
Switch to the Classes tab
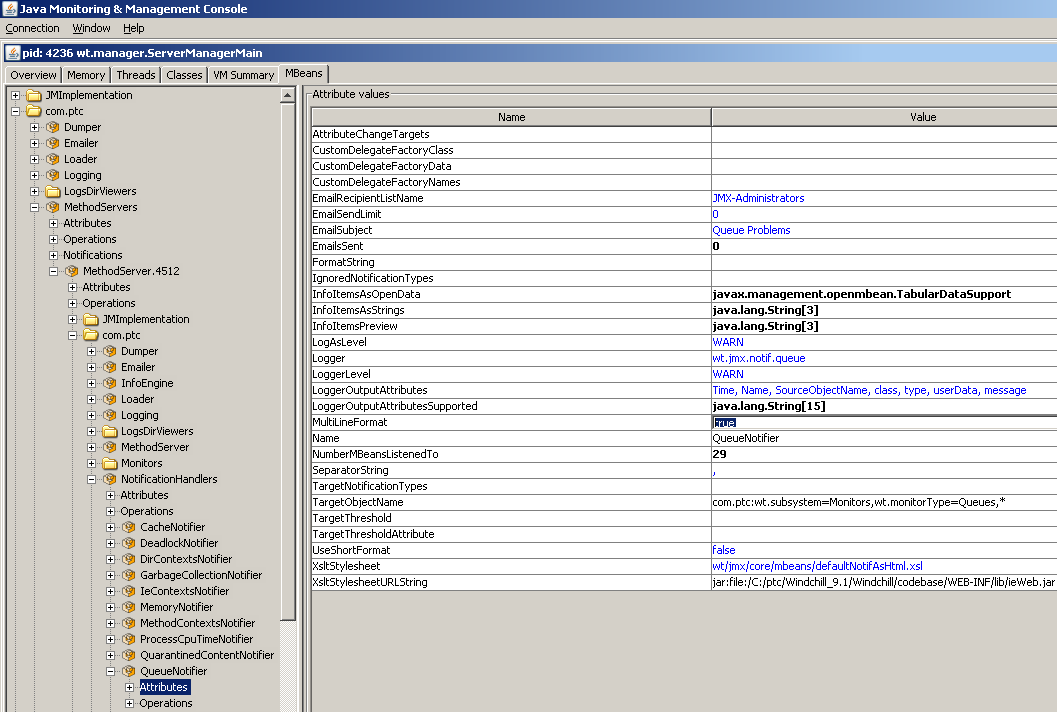184,75
